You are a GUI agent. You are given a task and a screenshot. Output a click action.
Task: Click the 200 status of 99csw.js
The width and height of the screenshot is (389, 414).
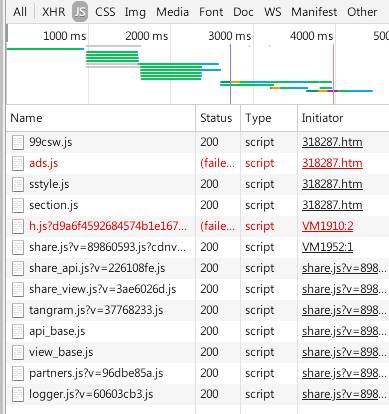tap(209, 142)
